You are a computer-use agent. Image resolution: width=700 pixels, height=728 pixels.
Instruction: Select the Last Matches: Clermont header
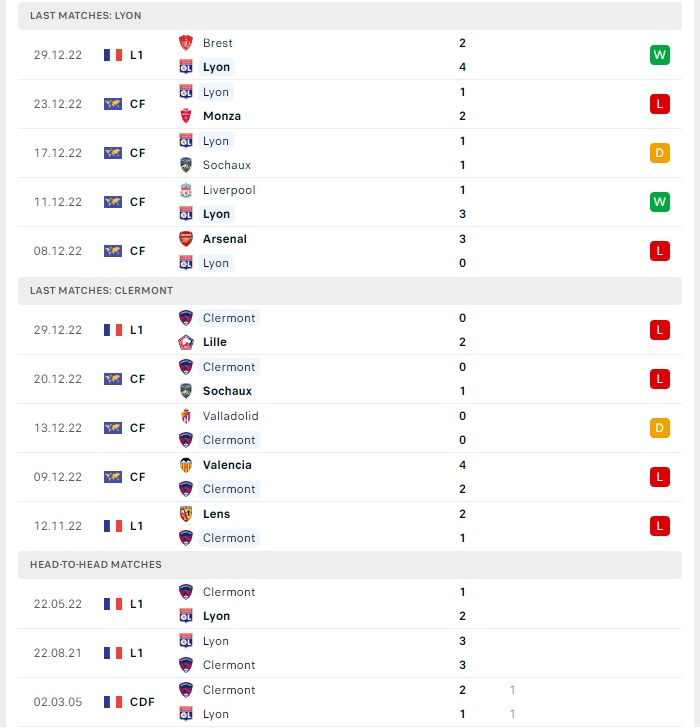point(350,291)
